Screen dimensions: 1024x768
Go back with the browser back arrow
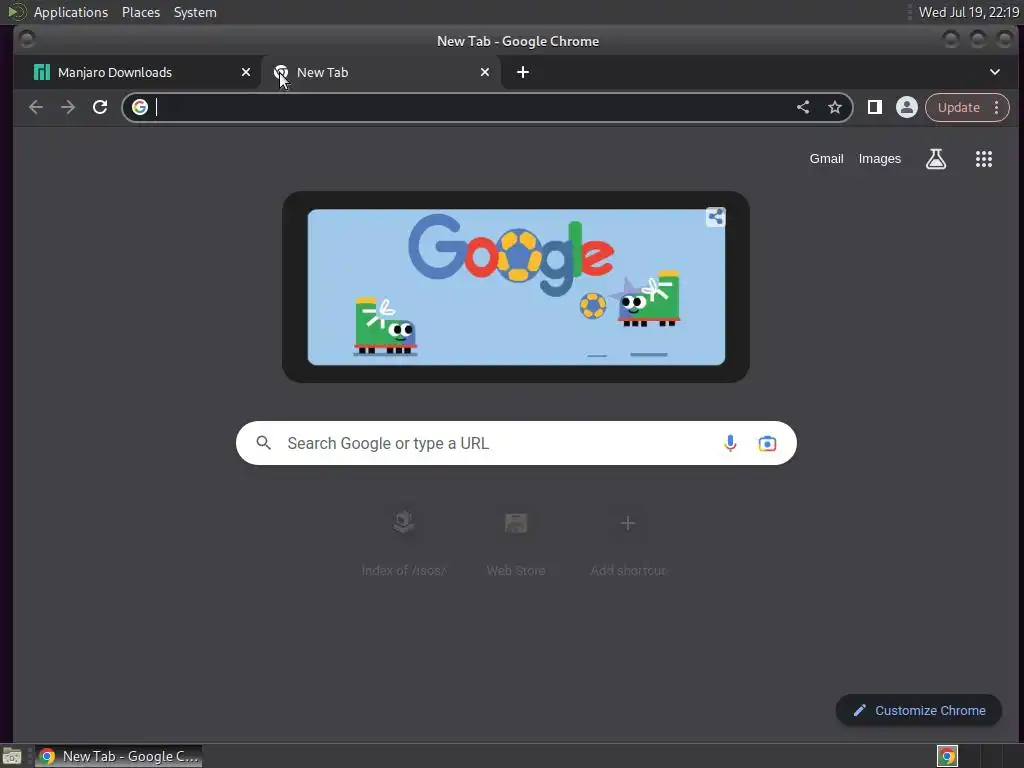tap(36, 107)
